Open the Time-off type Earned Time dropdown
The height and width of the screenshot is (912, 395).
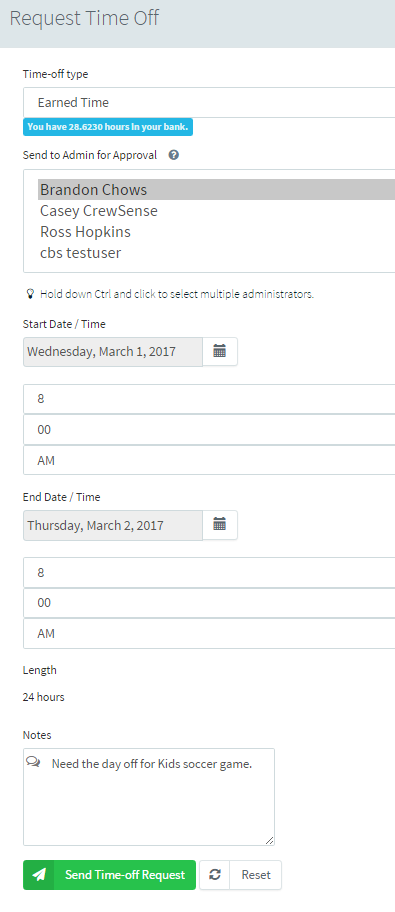tap(209, 102)
